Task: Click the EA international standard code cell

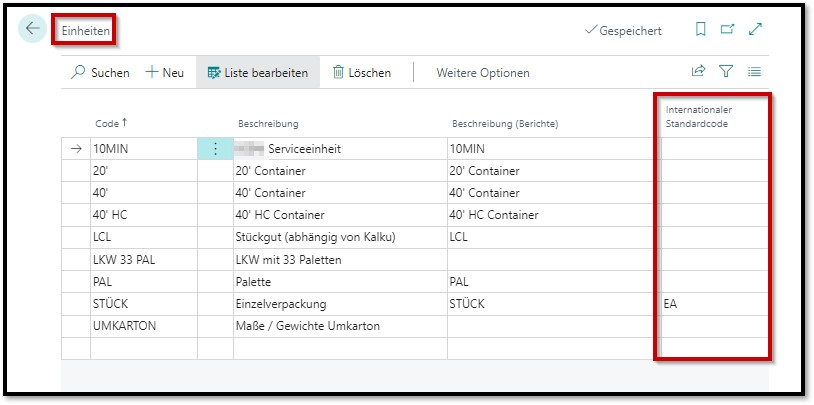Action: tap(710, 303)
